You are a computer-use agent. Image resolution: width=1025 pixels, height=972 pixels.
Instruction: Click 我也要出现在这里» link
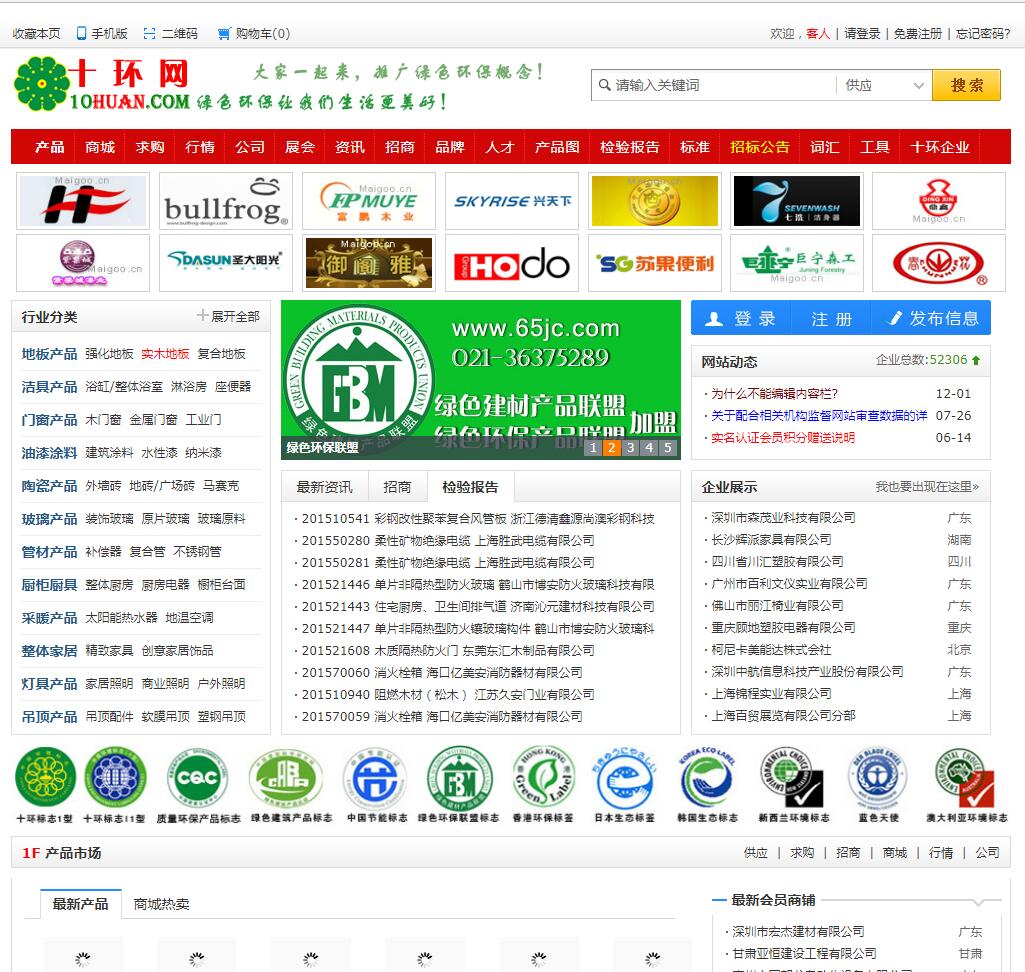tap(927, 486)
